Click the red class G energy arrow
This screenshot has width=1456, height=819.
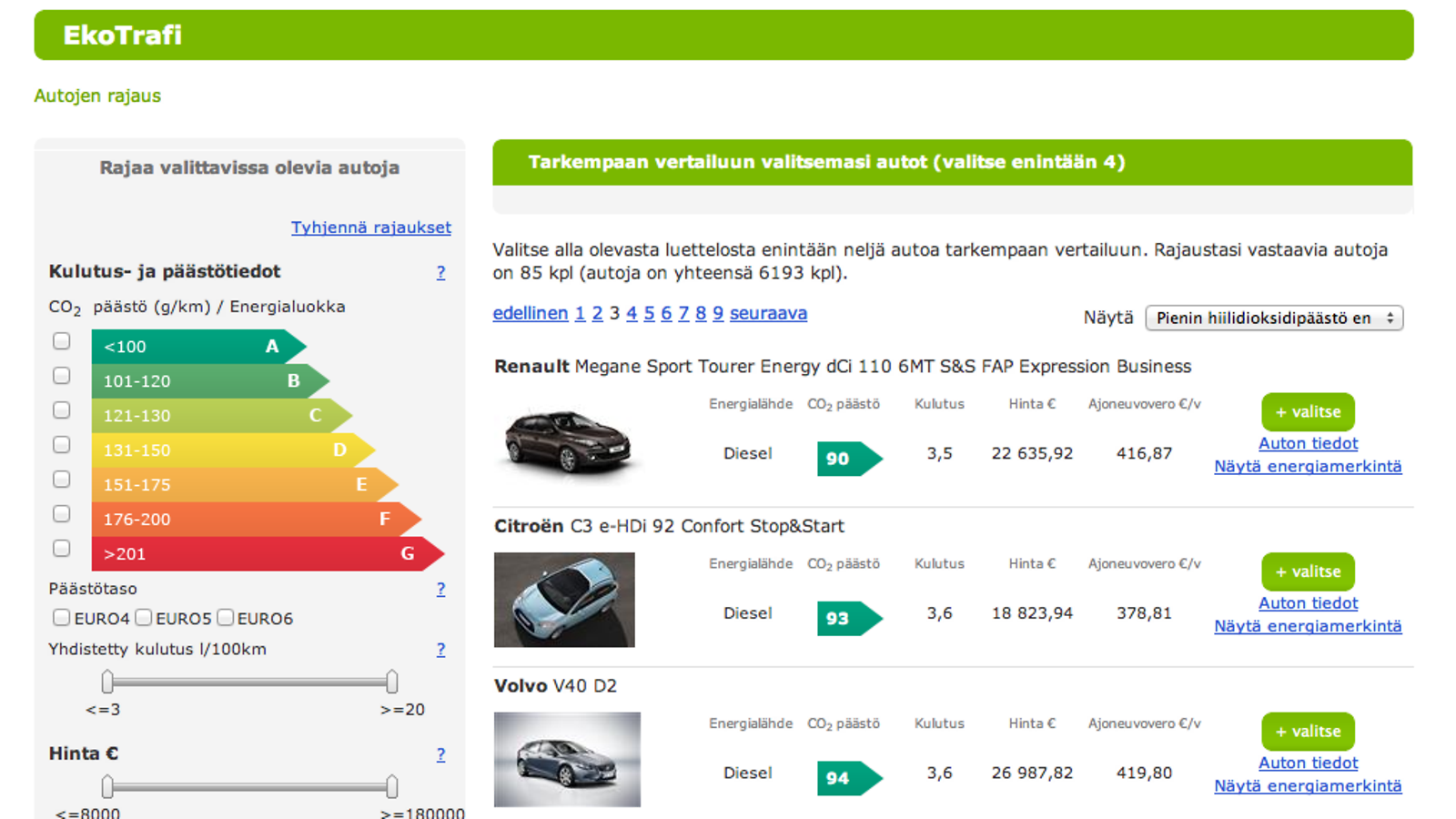point(268,554)
